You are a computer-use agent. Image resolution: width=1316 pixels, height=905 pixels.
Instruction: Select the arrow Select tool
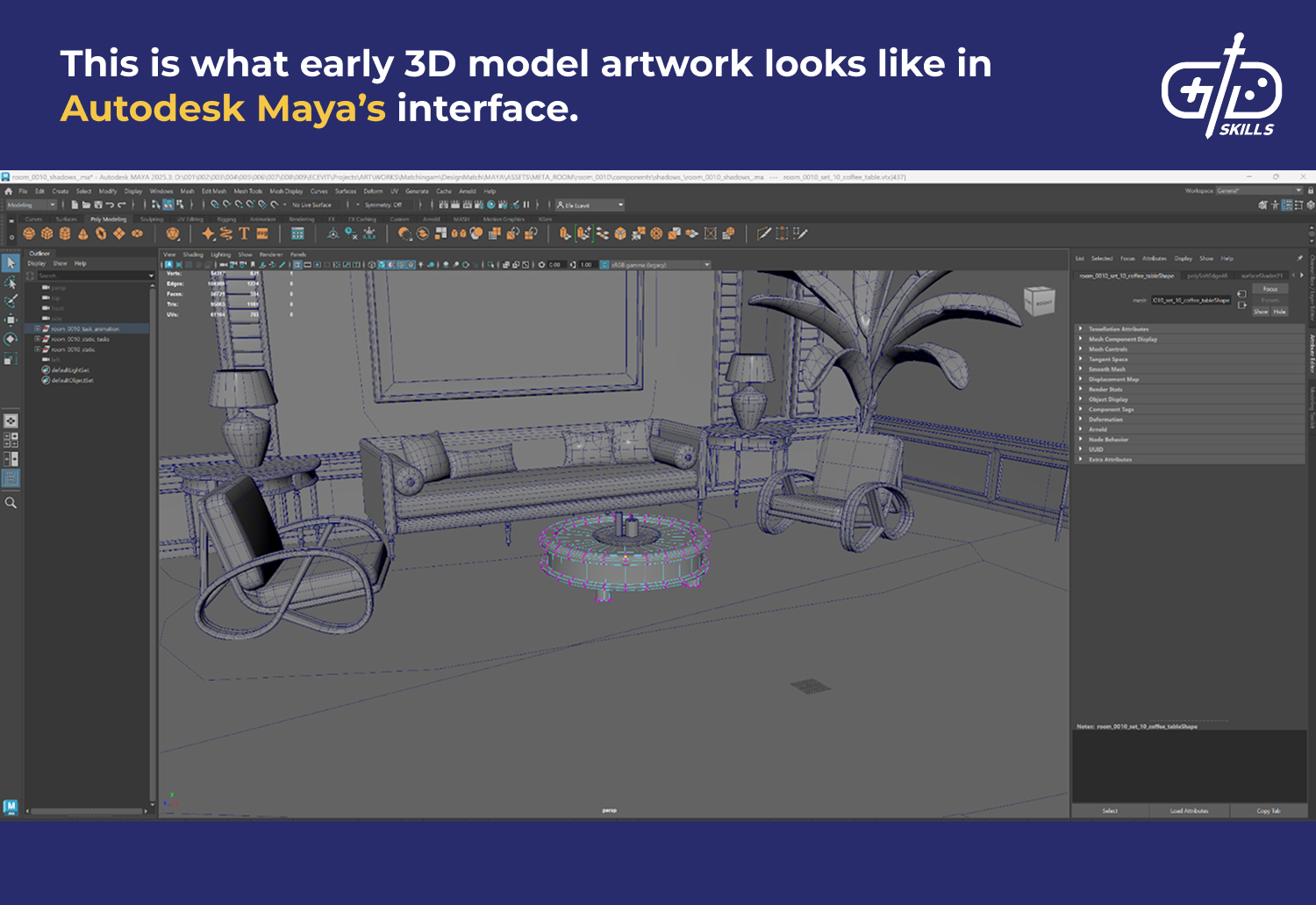tap(11, 263)
